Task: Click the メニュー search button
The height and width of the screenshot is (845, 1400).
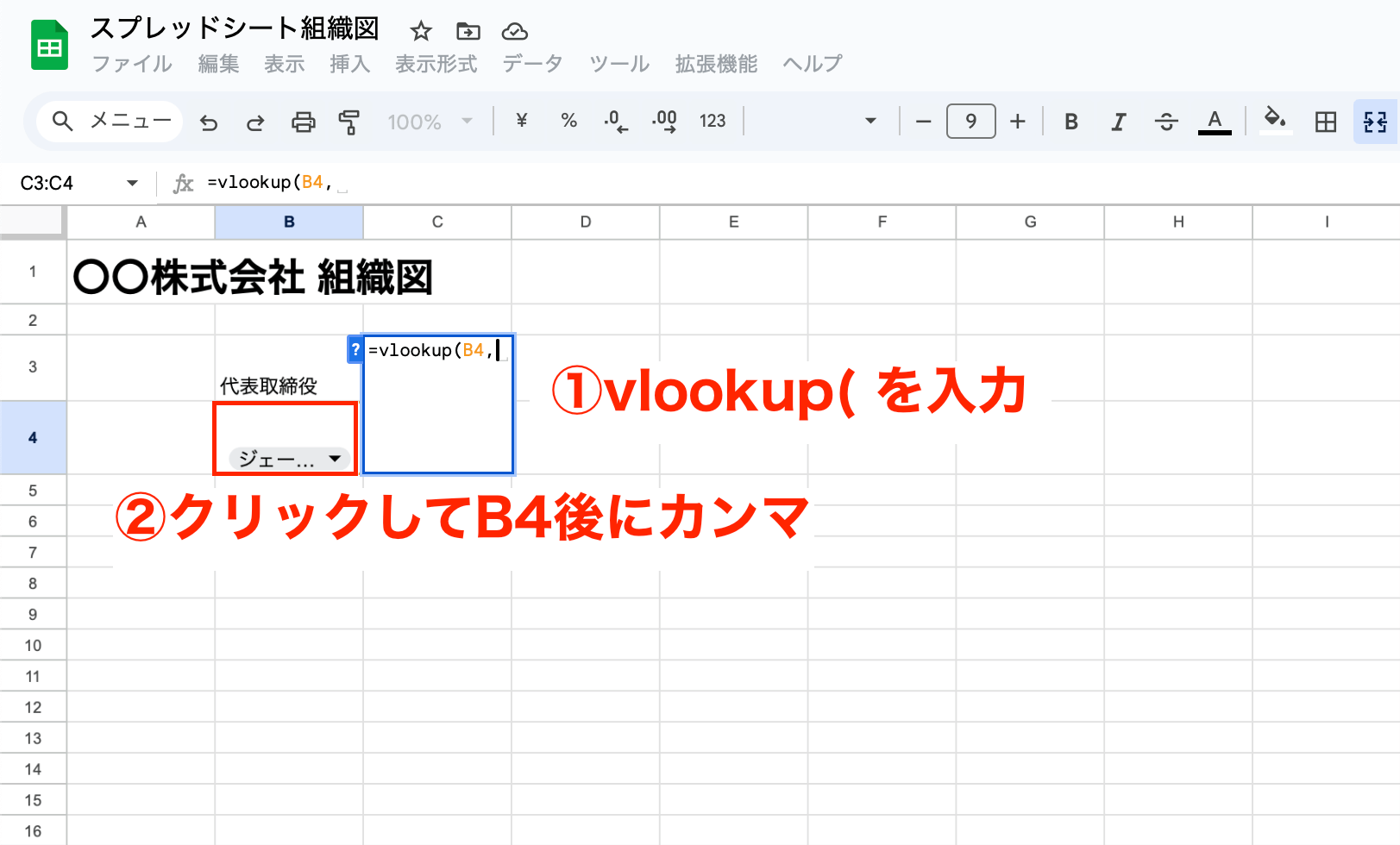Action: click(x=106, y=121)
